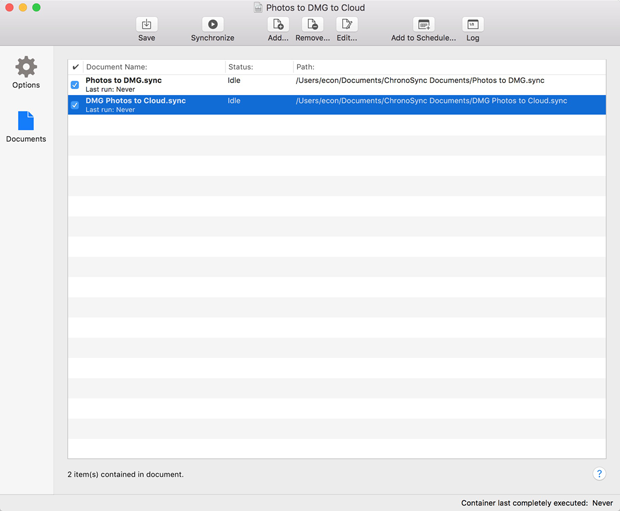
Task: Uncheck the DMG Photos to Cloud.sync checkbox
Action: (75, 105)
